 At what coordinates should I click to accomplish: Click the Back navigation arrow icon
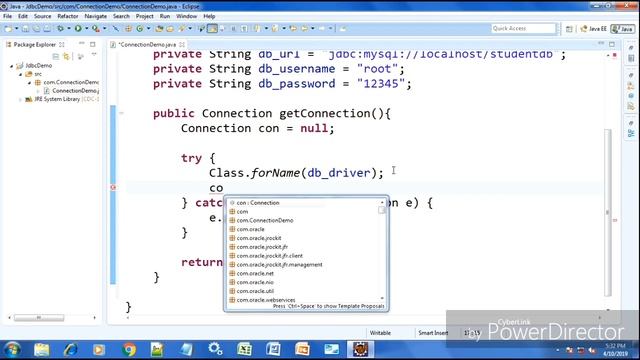304,29
